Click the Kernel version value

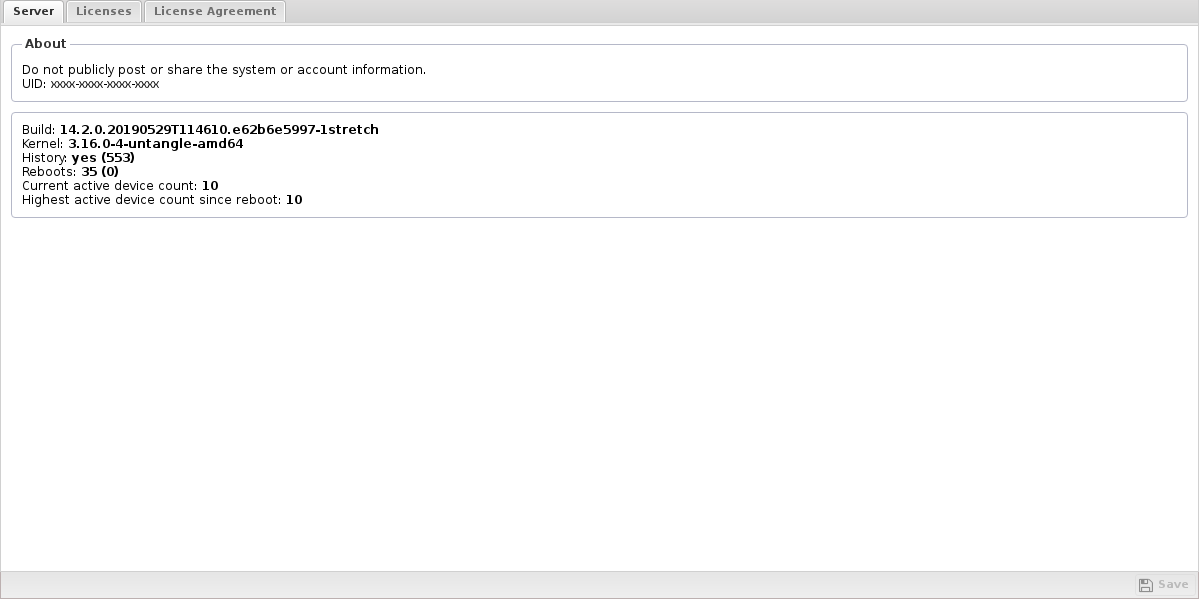(155, 144)
